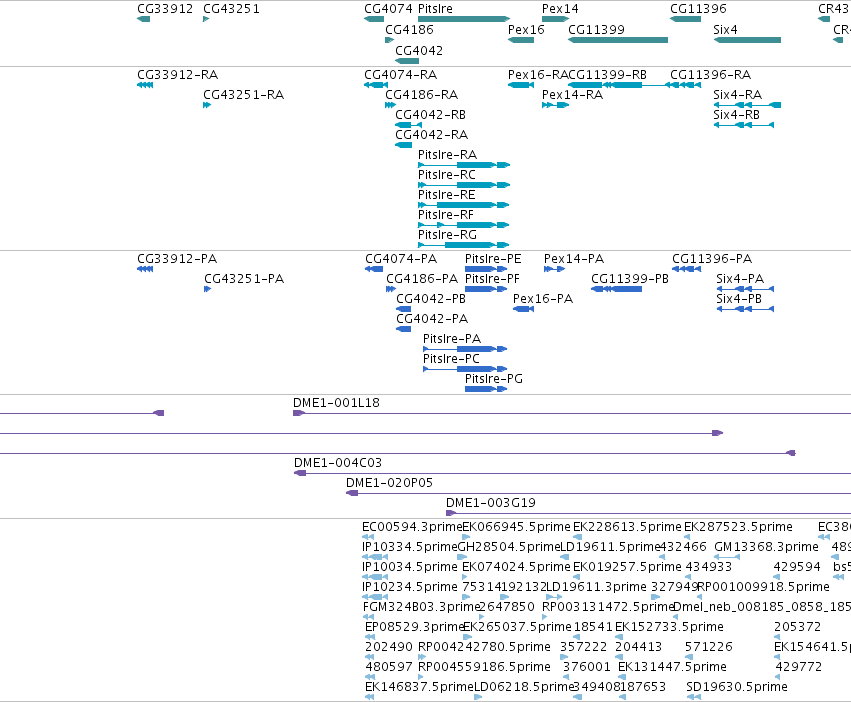This screenshot has width=851, height=702.
Task: Click transcript Six4-RA
Action: tap(738, 94)
